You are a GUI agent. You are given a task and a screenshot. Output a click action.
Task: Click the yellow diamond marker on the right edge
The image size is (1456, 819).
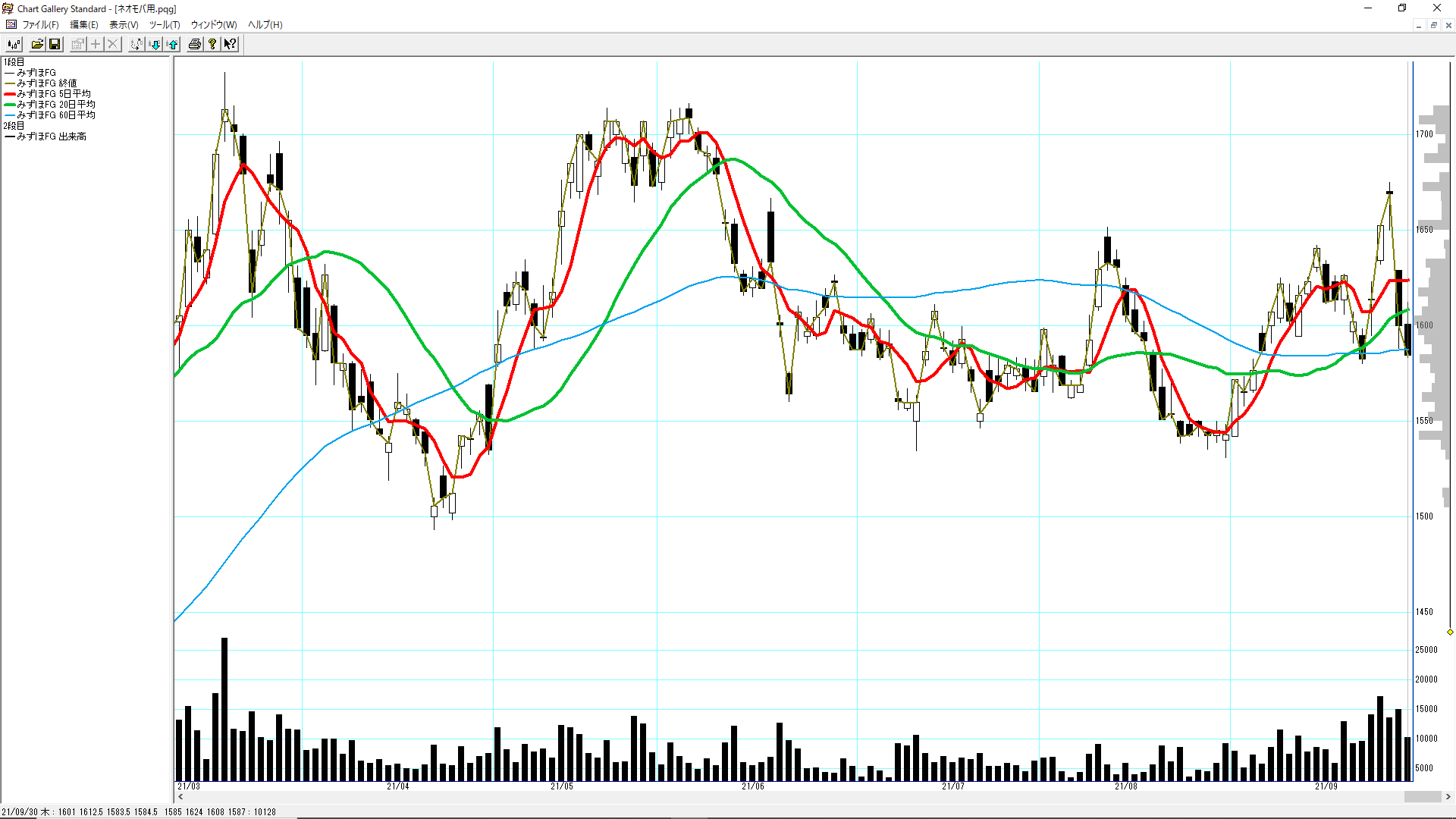(1449, 632)
